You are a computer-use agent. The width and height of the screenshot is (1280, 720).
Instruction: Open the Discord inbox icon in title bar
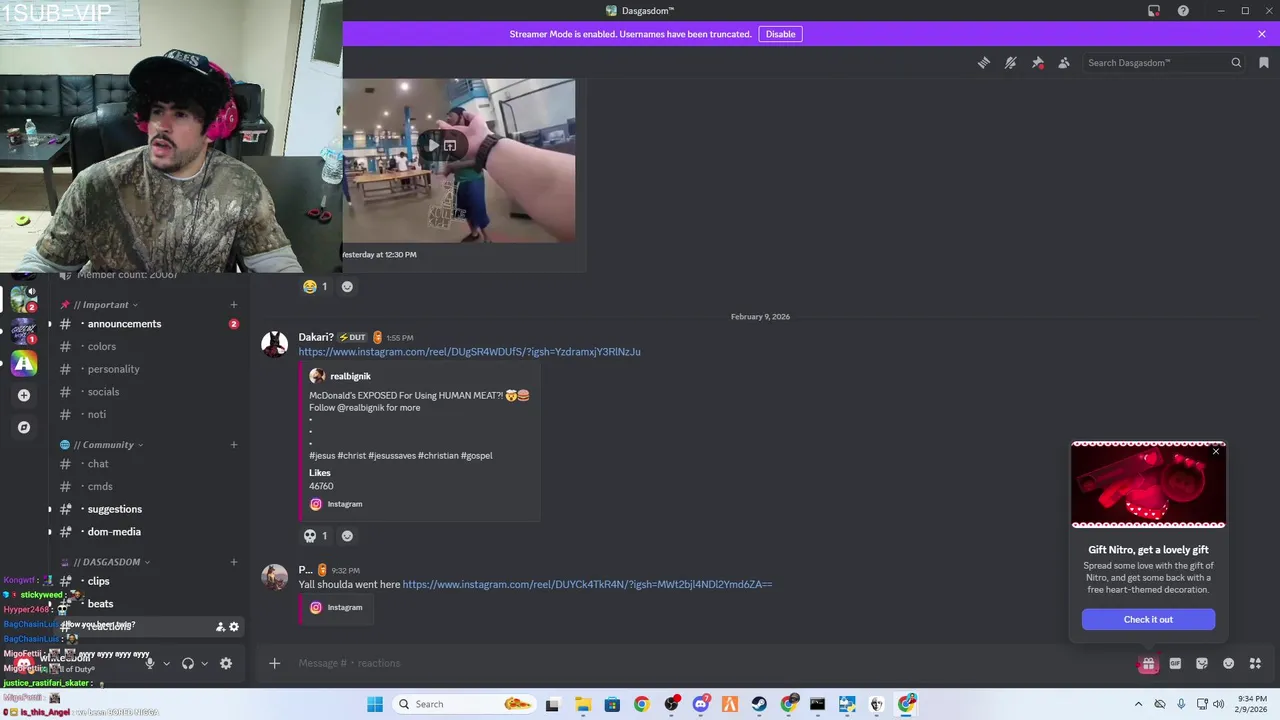click(x=1154, y=11)
